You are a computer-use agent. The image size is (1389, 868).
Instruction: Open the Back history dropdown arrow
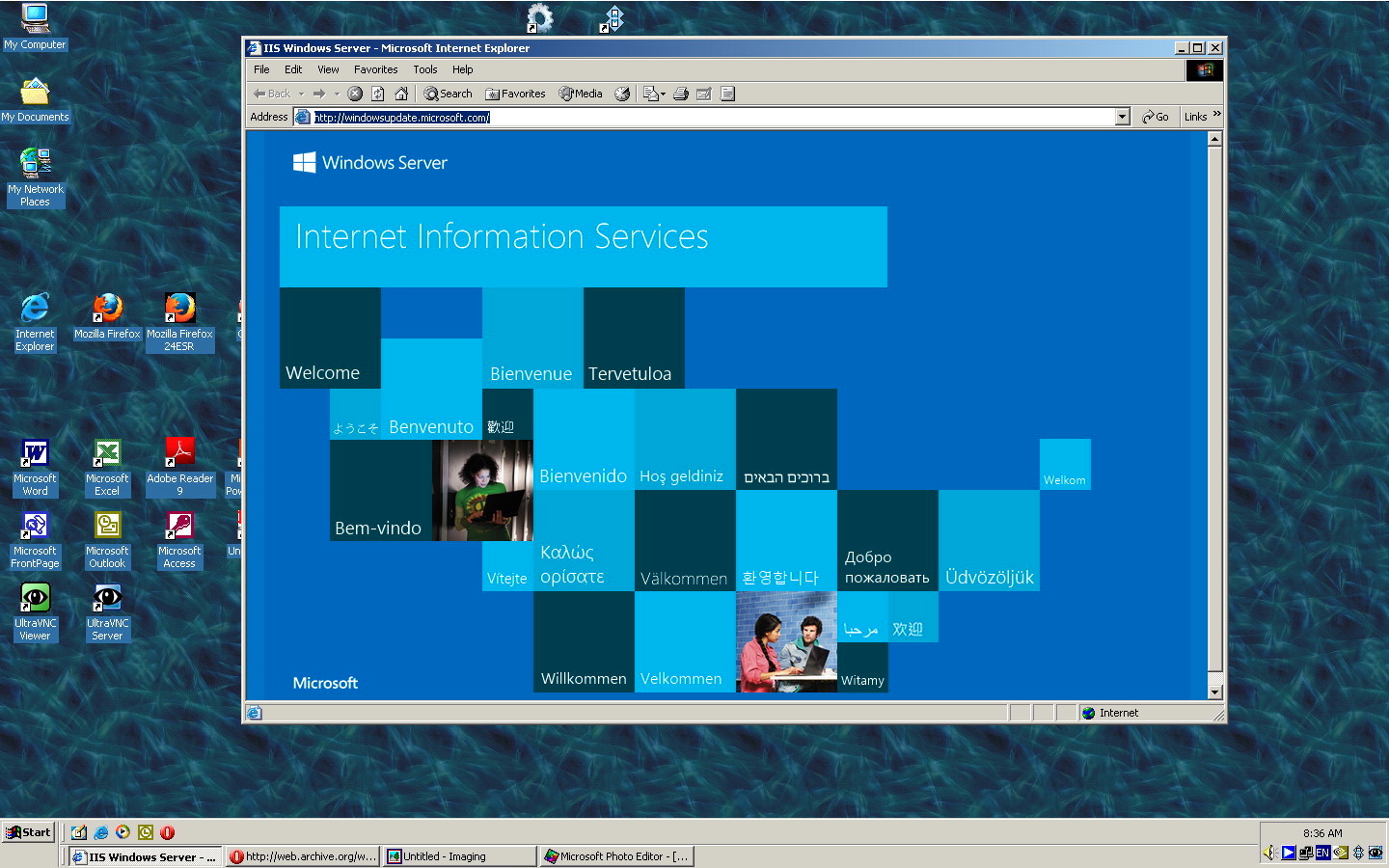click(x=301, y=94)
